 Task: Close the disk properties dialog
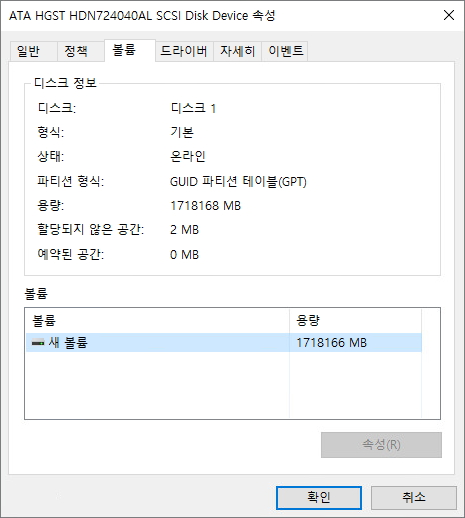tap(449, 15)
